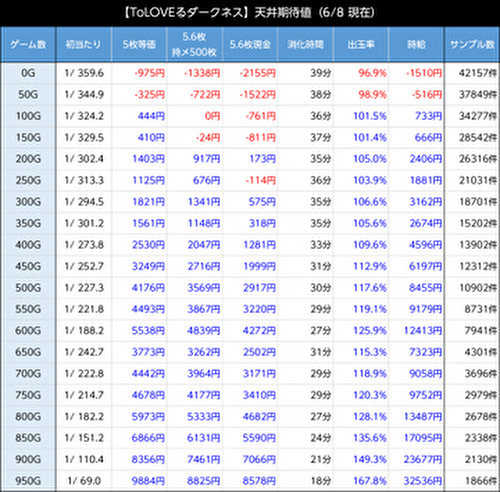The image size is (500, 492).
Task: Click the 1/ 359.6 cell
Action: 84,73
